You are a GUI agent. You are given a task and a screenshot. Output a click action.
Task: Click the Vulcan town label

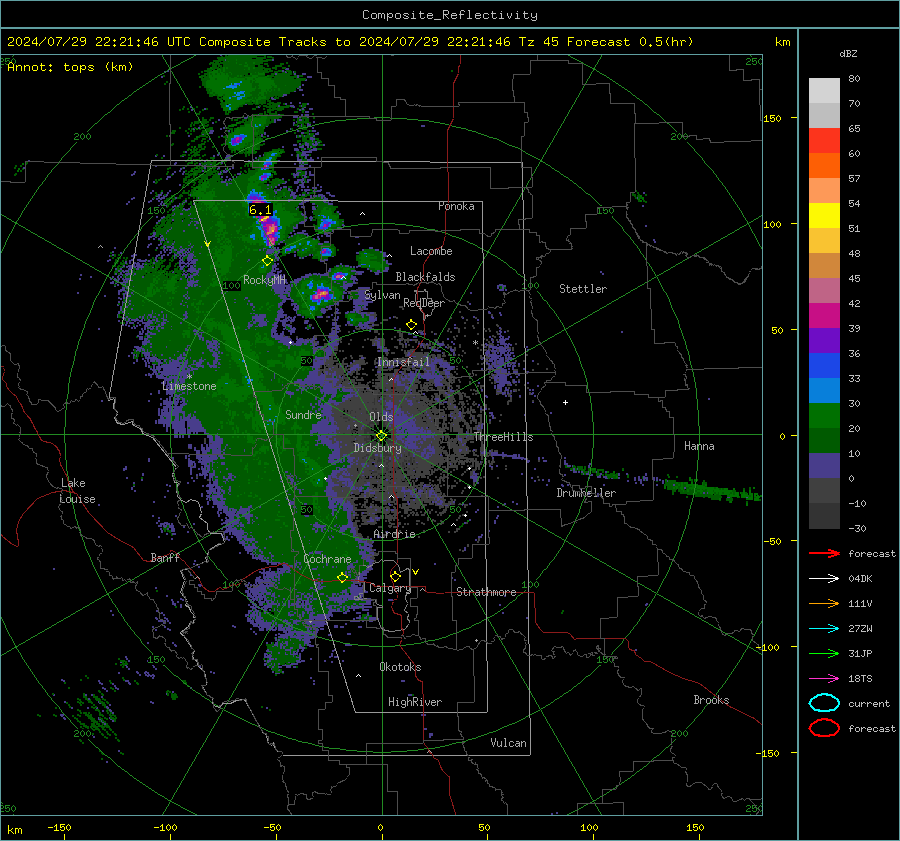pos(508,743)
